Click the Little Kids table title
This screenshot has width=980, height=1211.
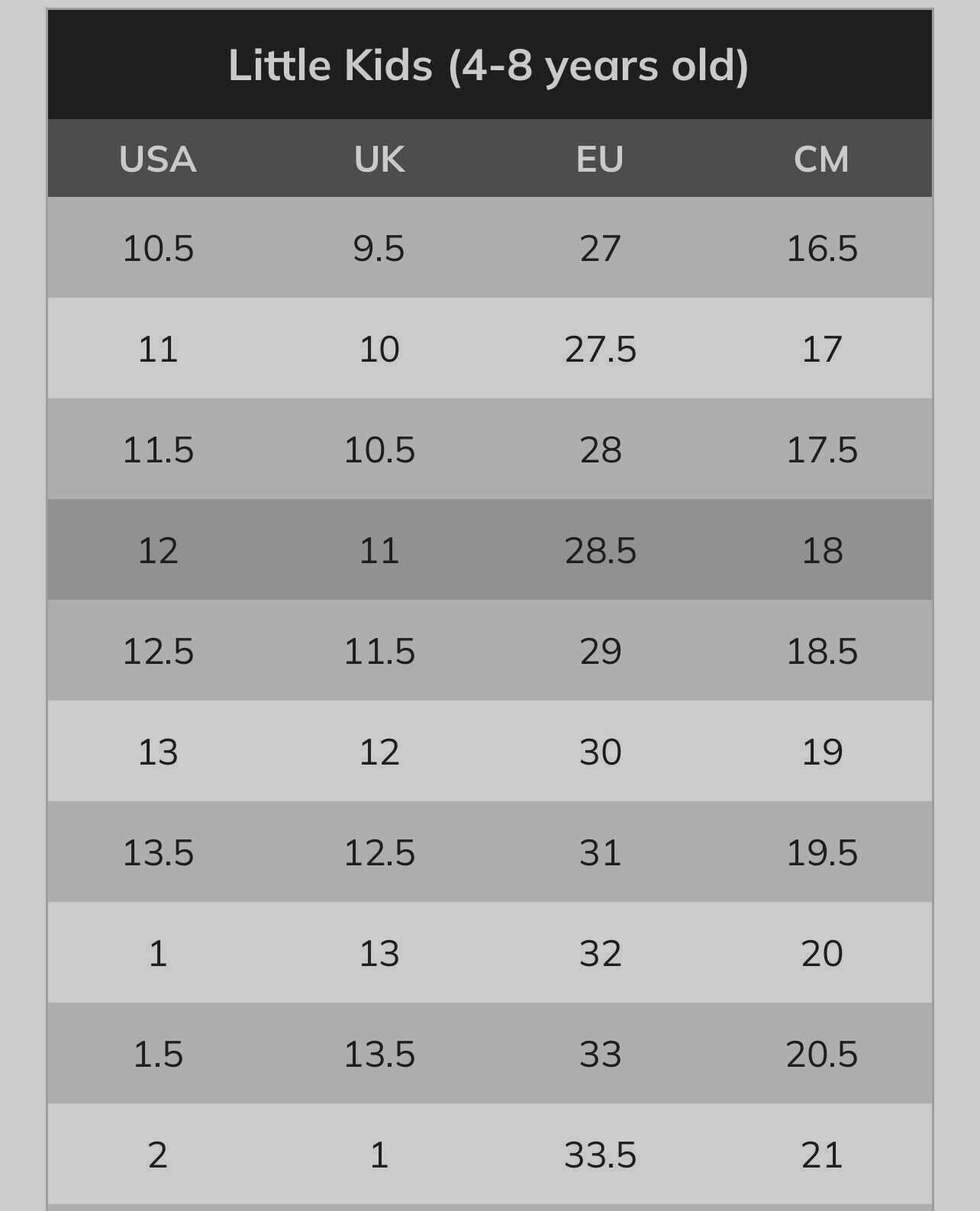click(488, 66)
